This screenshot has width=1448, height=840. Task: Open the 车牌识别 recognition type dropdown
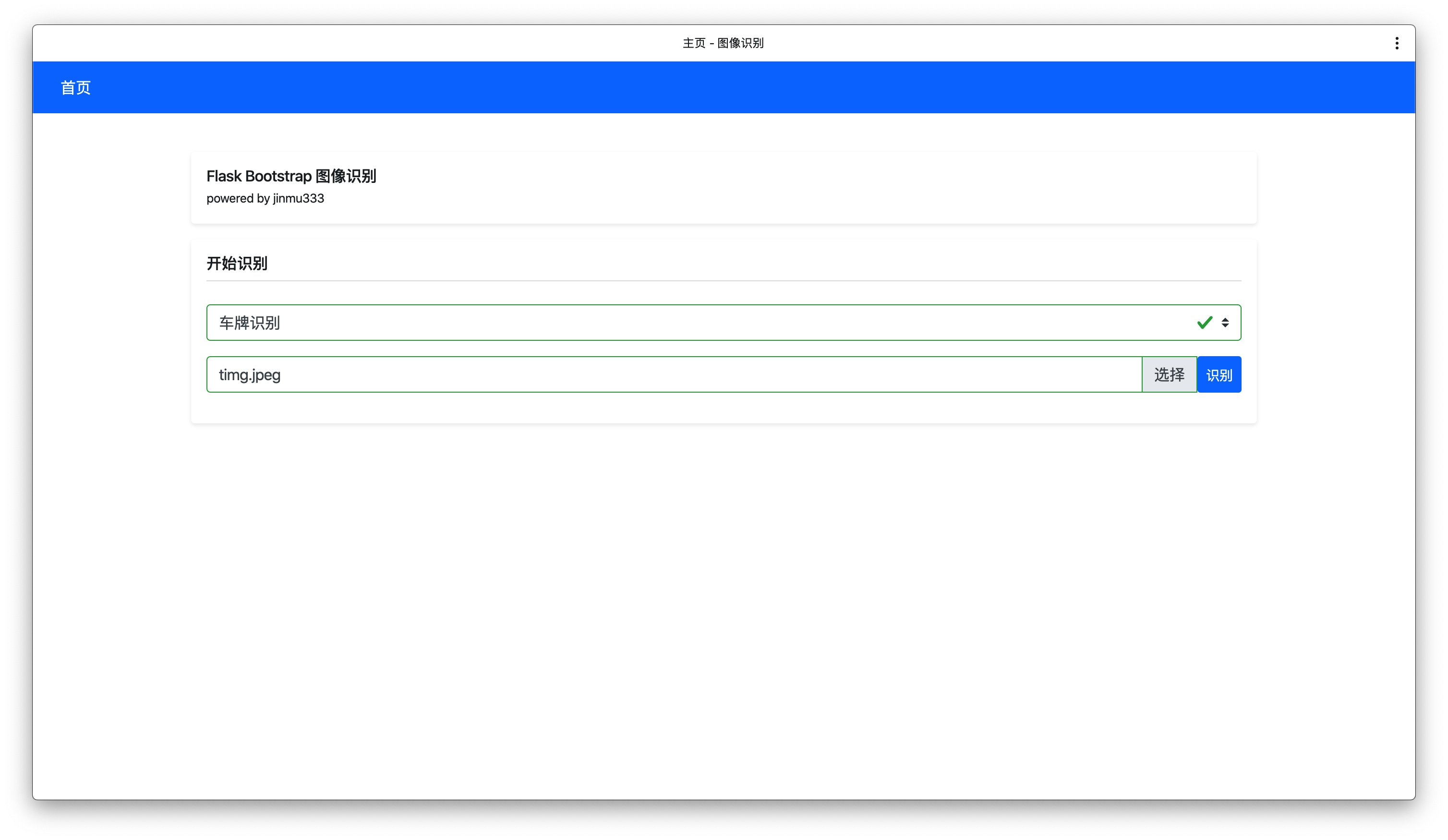(x=724, y=323)
